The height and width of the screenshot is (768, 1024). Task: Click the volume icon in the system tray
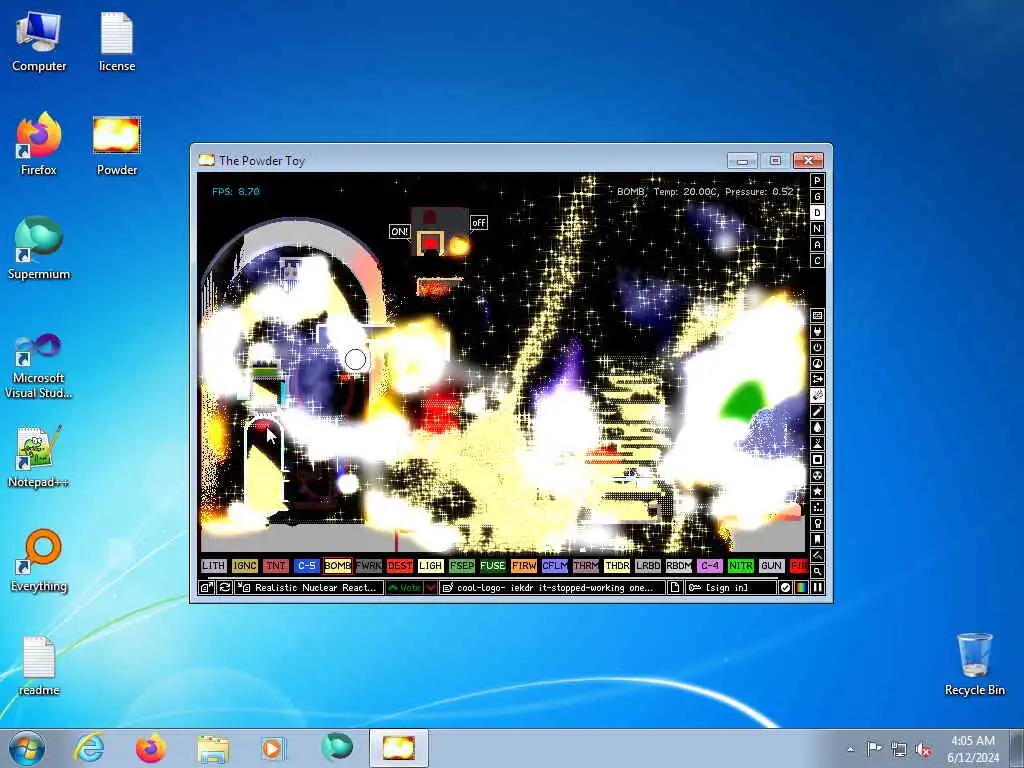click(x=923, y=749)
